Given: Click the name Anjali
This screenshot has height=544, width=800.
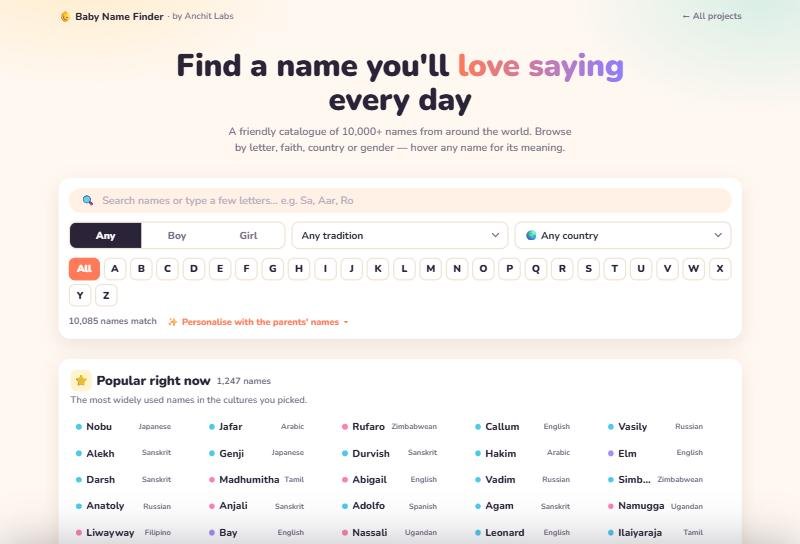Looking at the screenshot, I should [x=233, y=506].
